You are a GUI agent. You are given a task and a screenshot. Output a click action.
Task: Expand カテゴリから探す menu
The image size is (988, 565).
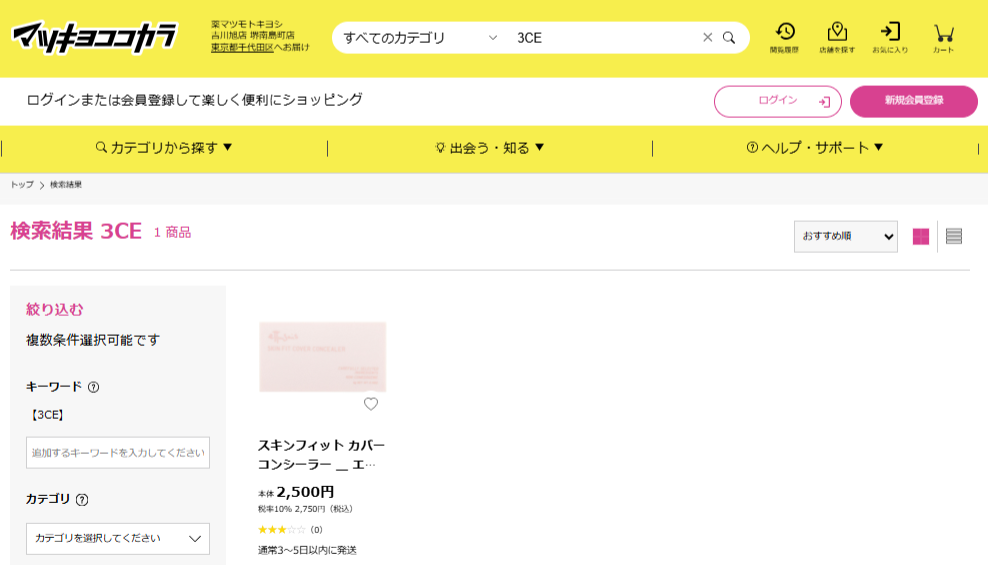pyautogui.click(x=164, y=148)
